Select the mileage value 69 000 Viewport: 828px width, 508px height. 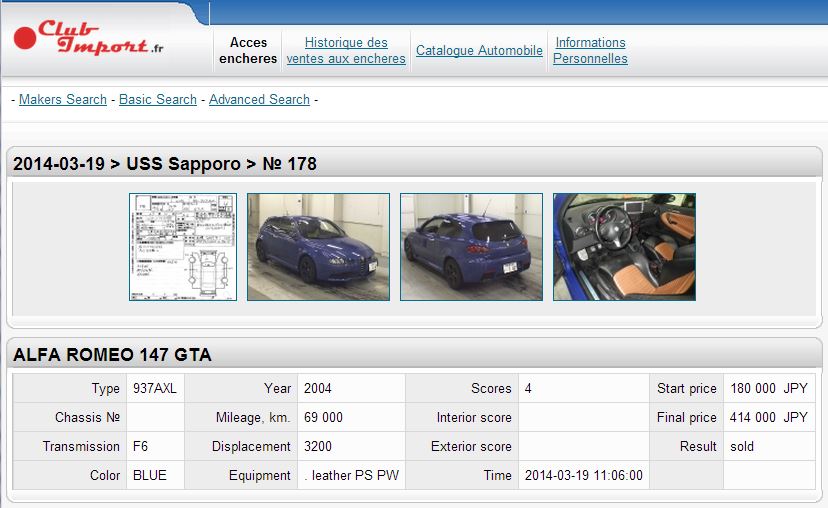tap(323, 418)
